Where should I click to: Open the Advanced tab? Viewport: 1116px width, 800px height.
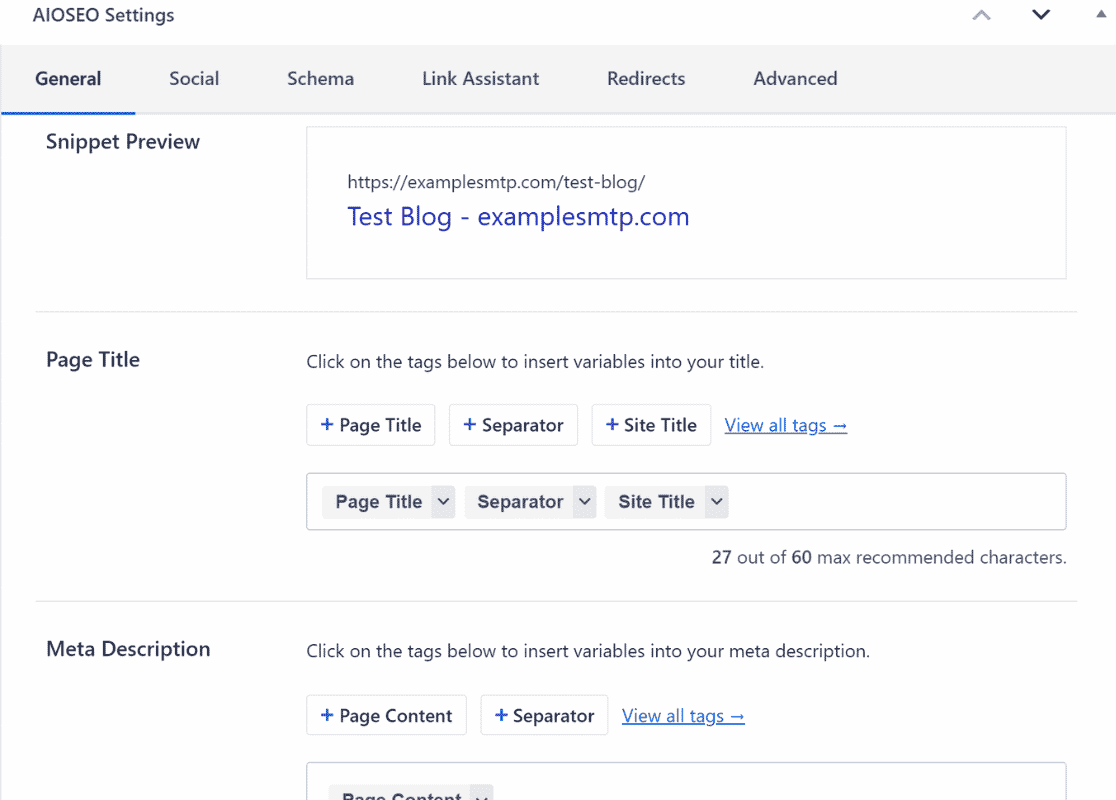click(x=795, y=79)
